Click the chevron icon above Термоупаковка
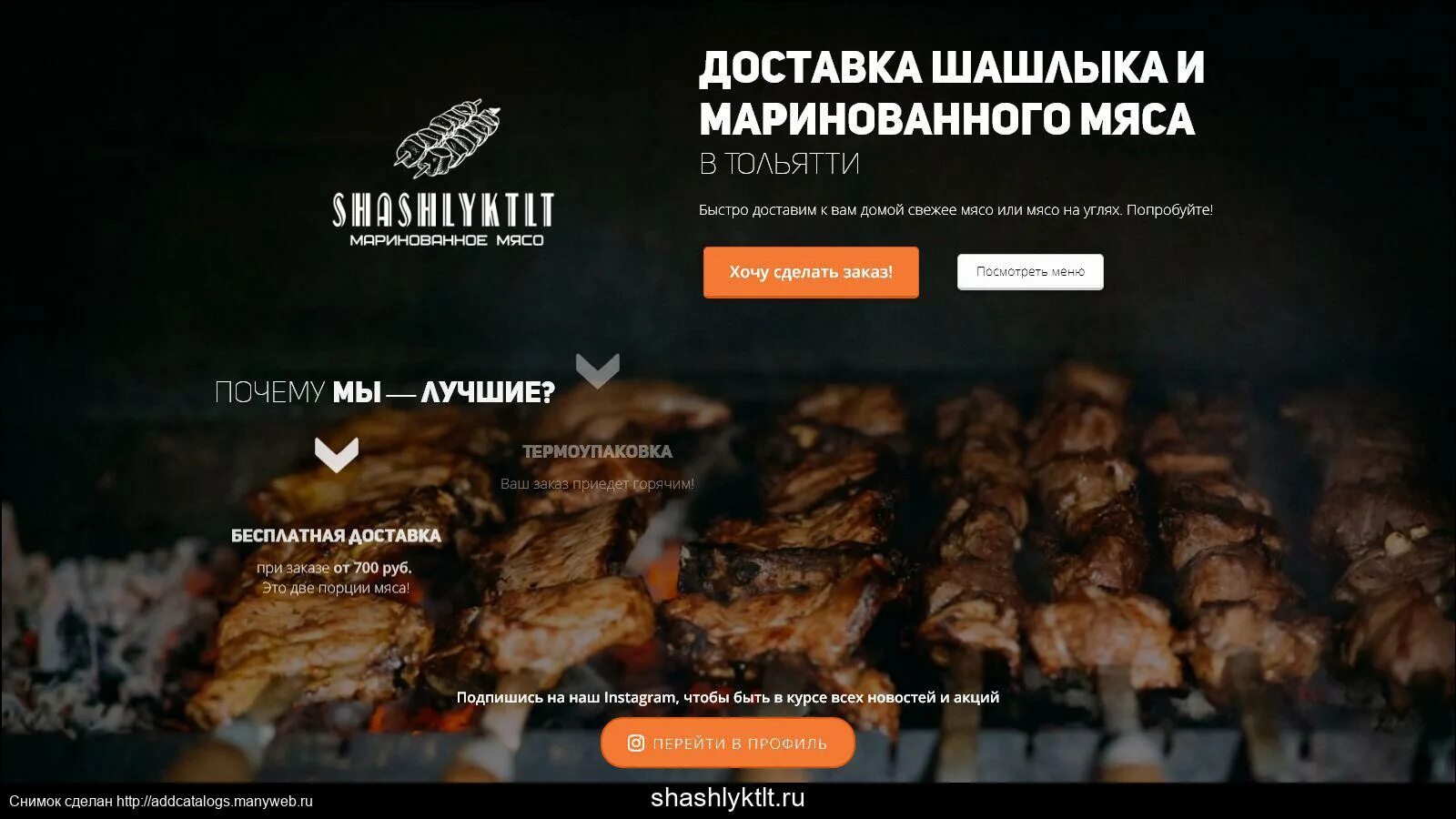This screenshot has height=819, width=1456. (598, 370)
